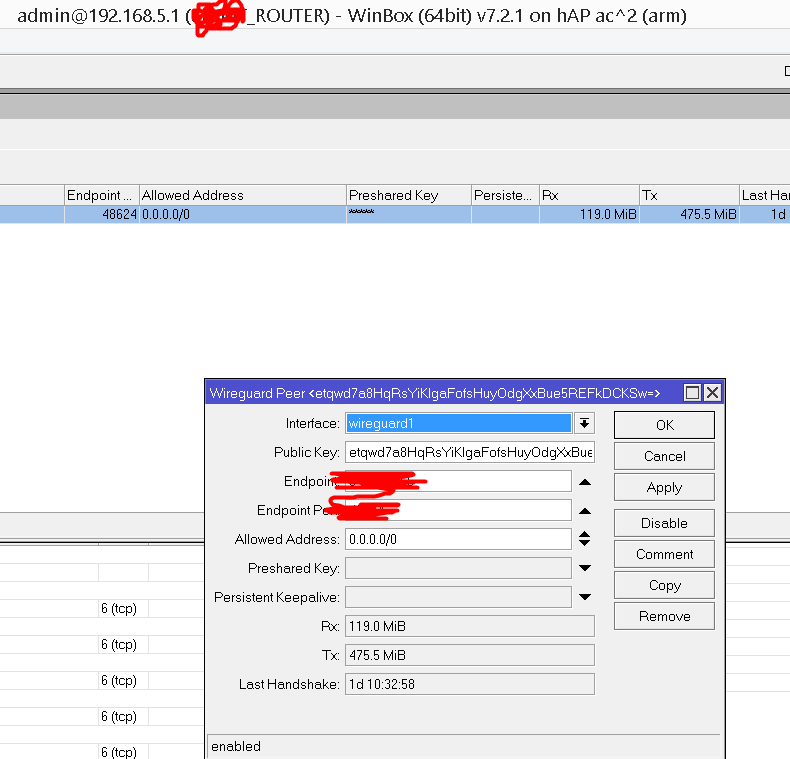Screen dimensions: 790x759
Task: Apply the Wireguard peer settings
Action: coord(664,487)
